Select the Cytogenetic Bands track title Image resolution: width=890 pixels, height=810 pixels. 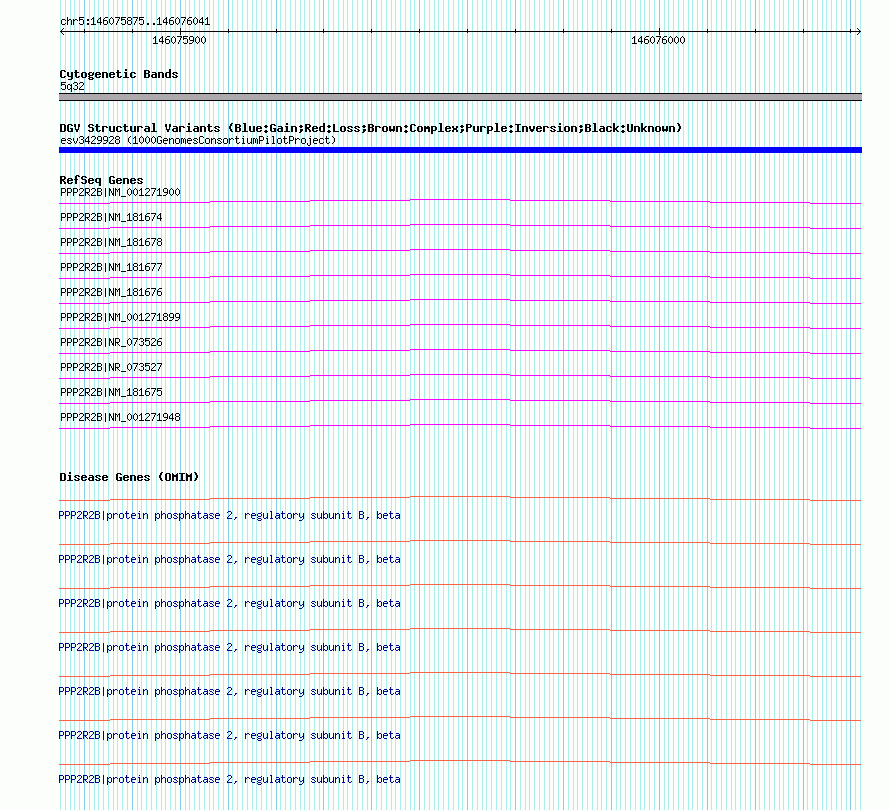119,74
